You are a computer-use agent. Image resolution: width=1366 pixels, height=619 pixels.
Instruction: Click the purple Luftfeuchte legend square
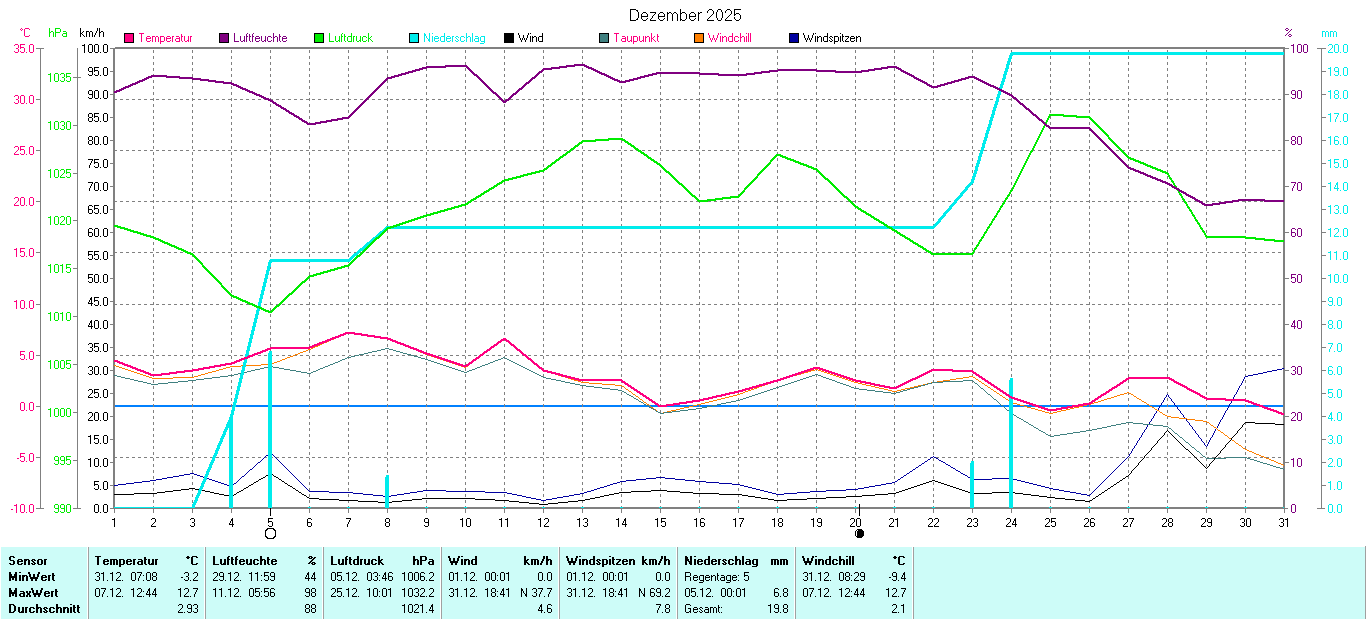click(225, 38)
